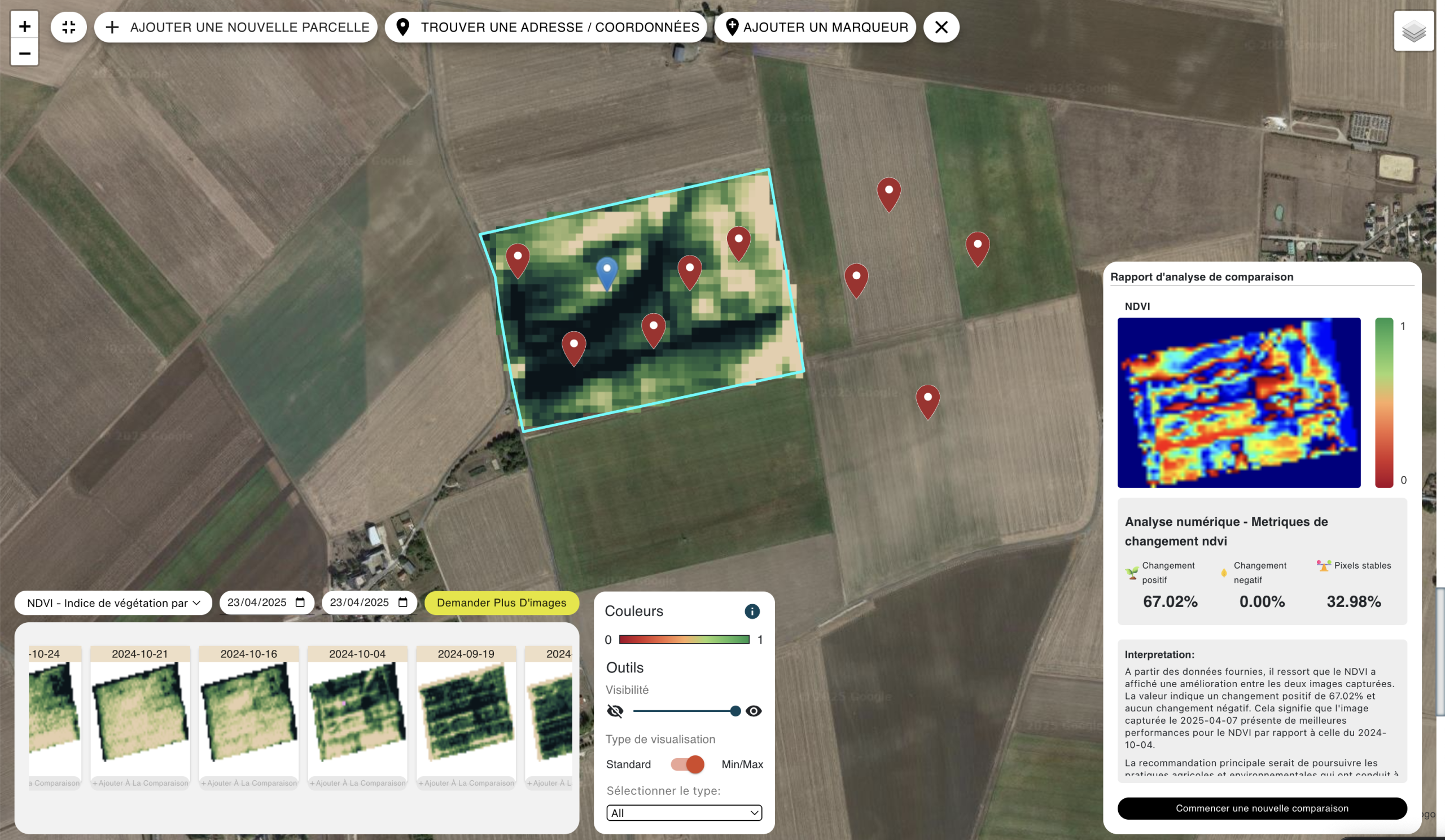Click the open eye visibility icon
This screenshot has height=840, width=1445.
click(754, 711)
